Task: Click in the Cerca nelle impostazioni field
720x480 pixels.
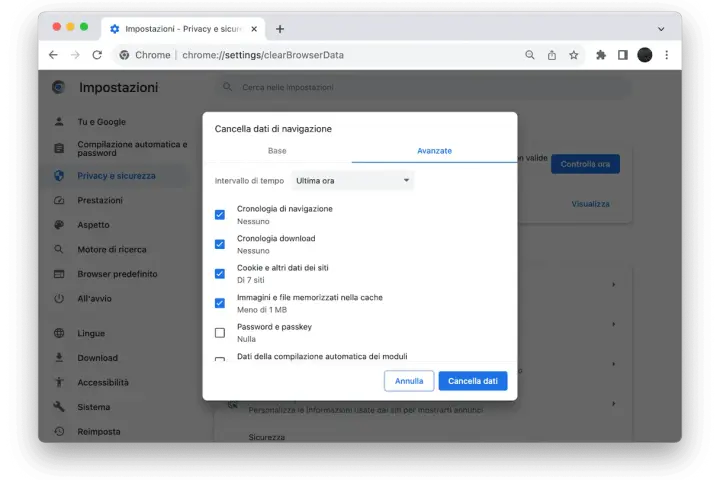Action: tap(422, 87)
